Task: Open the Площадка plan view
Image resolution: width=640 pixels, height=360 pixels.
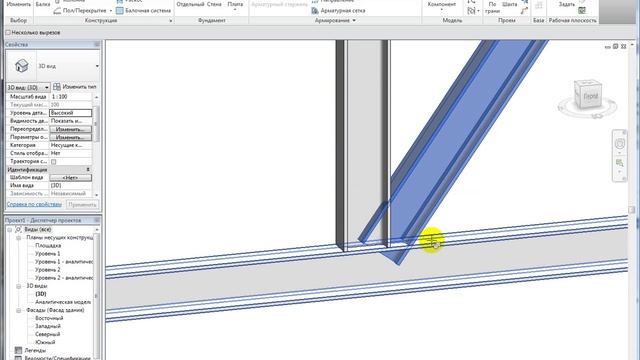Action: tap(48, 245)
